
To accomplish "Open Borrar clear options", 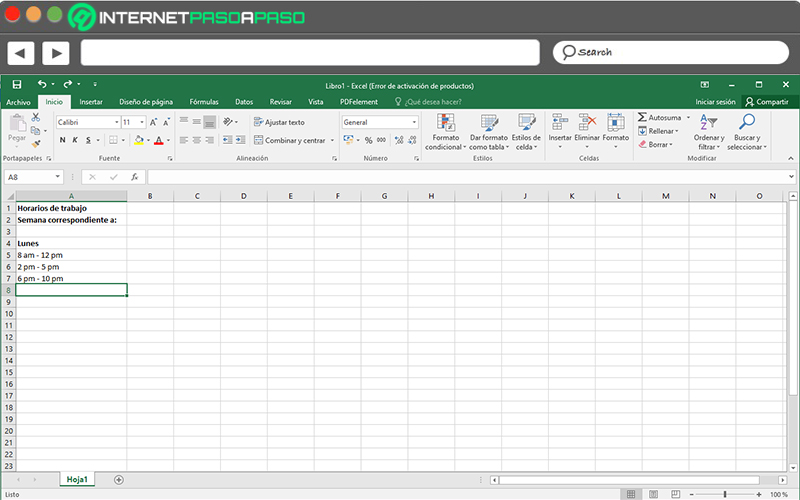I will (x=656, y=144).
